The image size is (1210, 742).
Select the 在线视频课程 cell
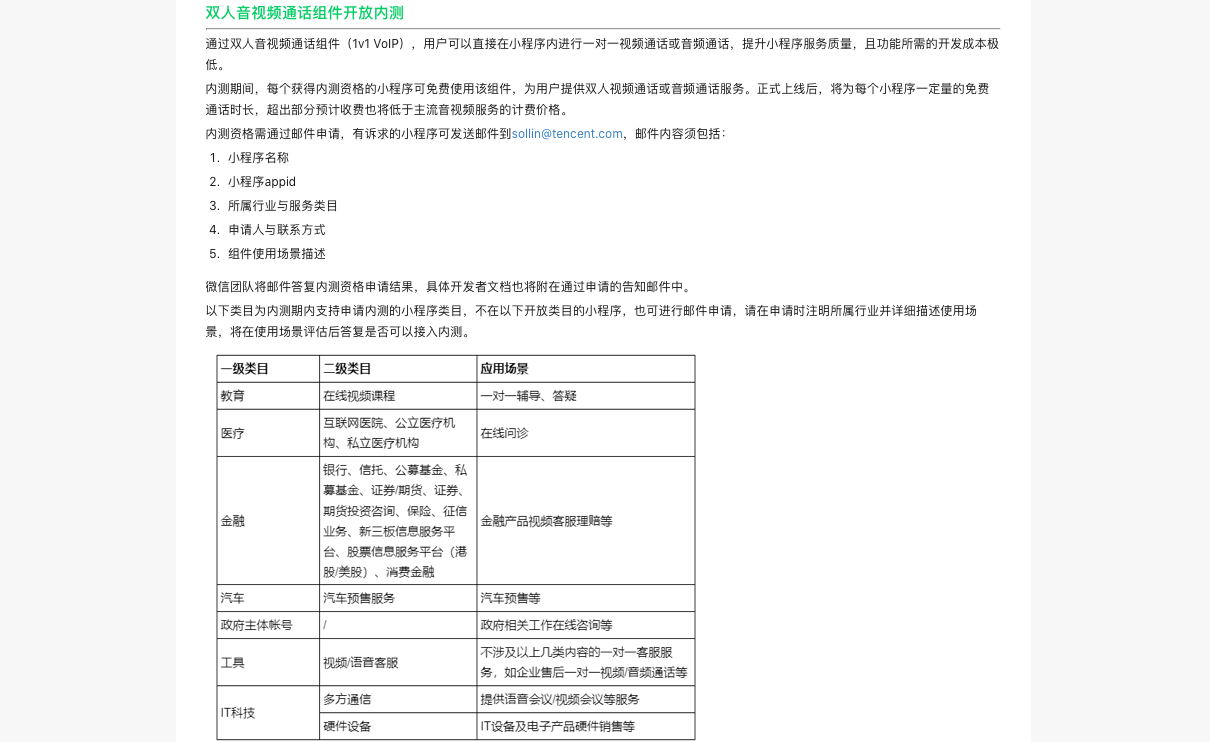[x=398, y=396]
